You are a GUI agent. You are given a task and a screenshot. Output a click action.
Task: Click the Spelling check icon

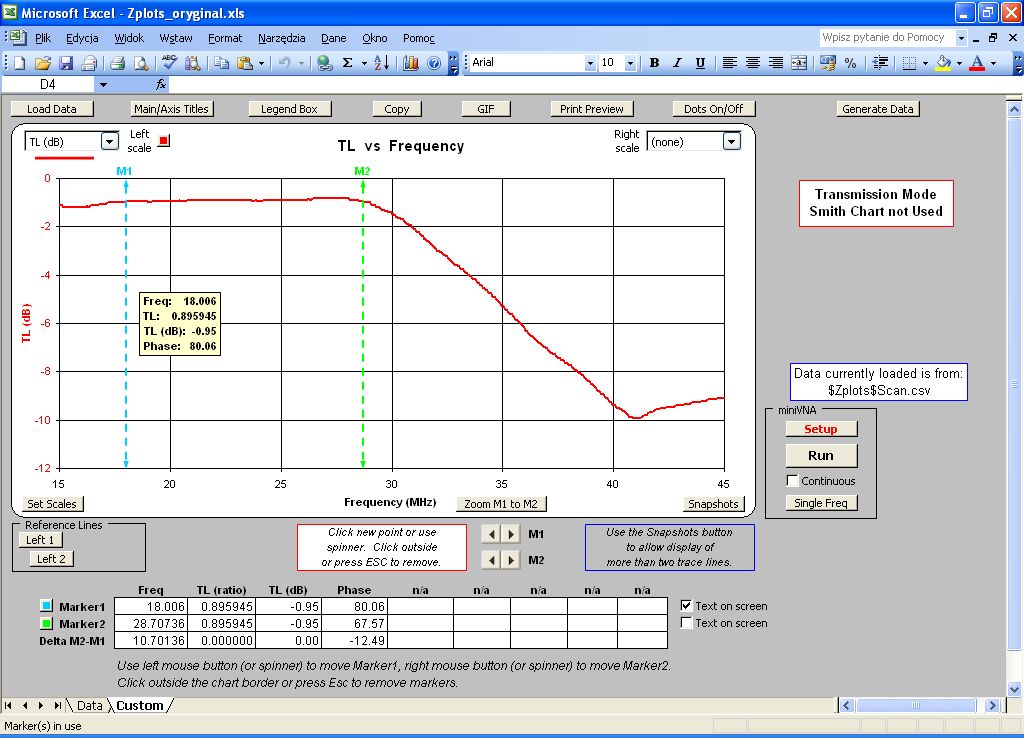tap(169, 63)
